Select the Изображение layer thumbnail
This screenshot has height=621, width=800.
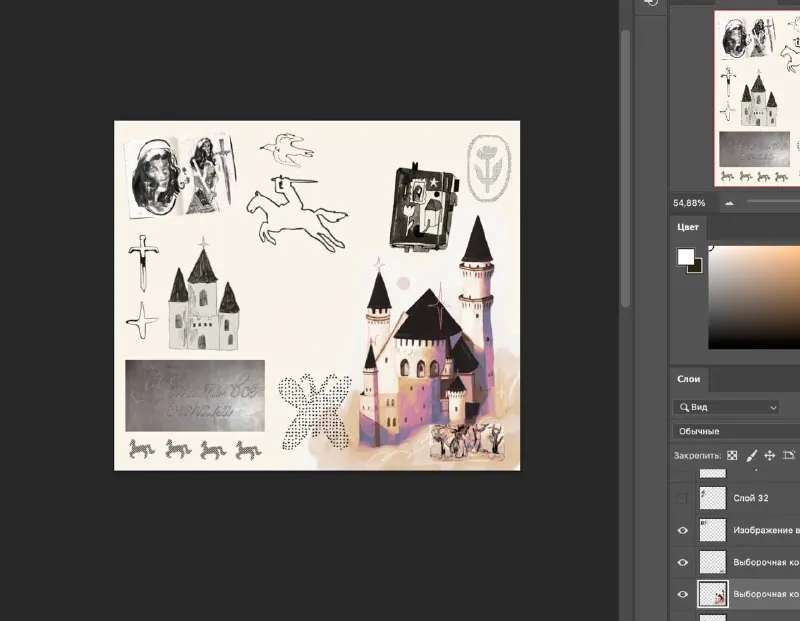pyautogui.click(x=712, y=530)
